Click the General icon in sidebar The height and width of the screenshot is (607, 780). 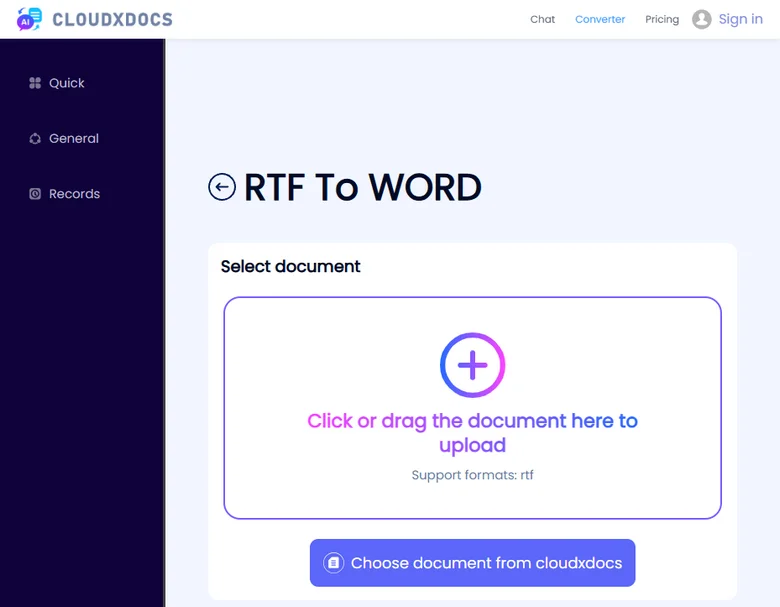35,138
